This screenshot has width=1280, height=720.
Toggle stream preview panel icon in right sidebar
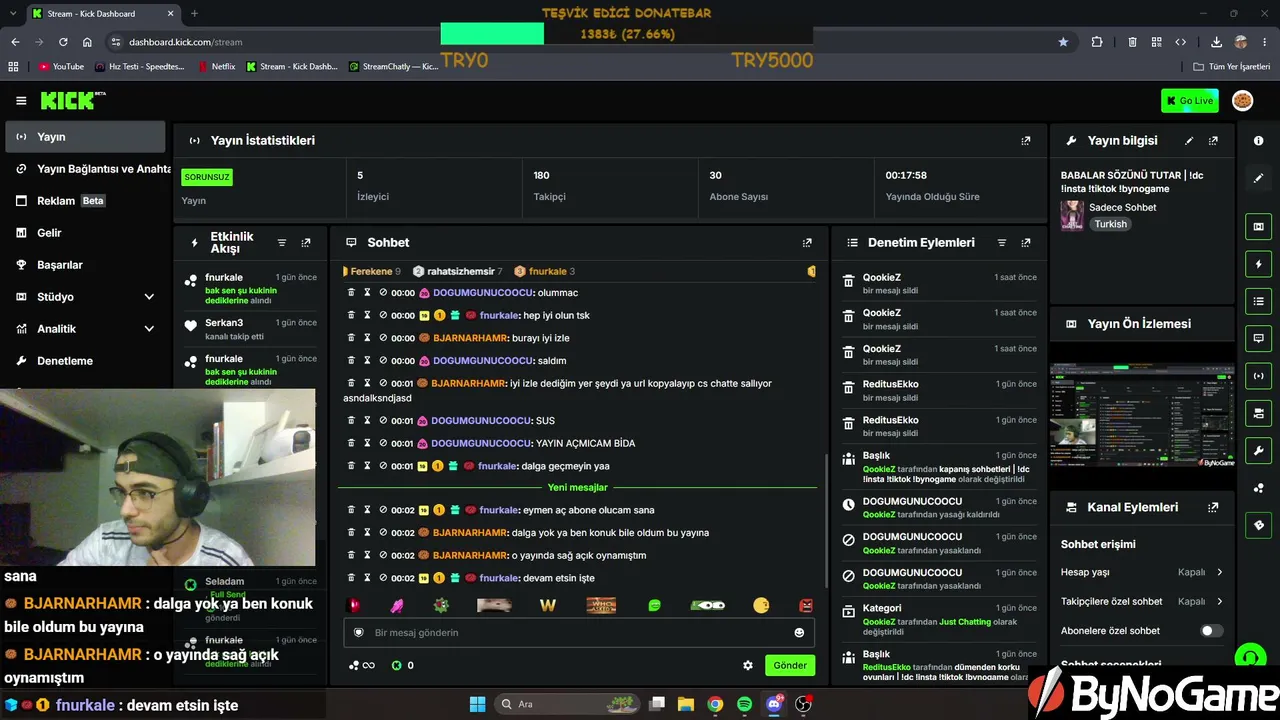1259,227
